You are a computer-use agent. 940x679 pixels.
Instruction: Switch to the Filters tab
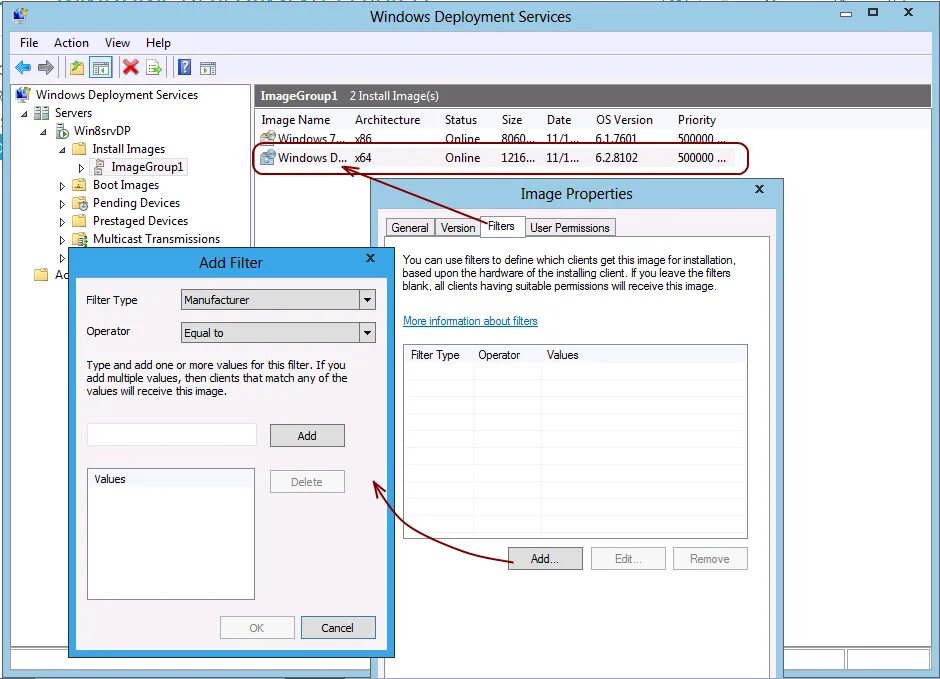pos(501,226)
